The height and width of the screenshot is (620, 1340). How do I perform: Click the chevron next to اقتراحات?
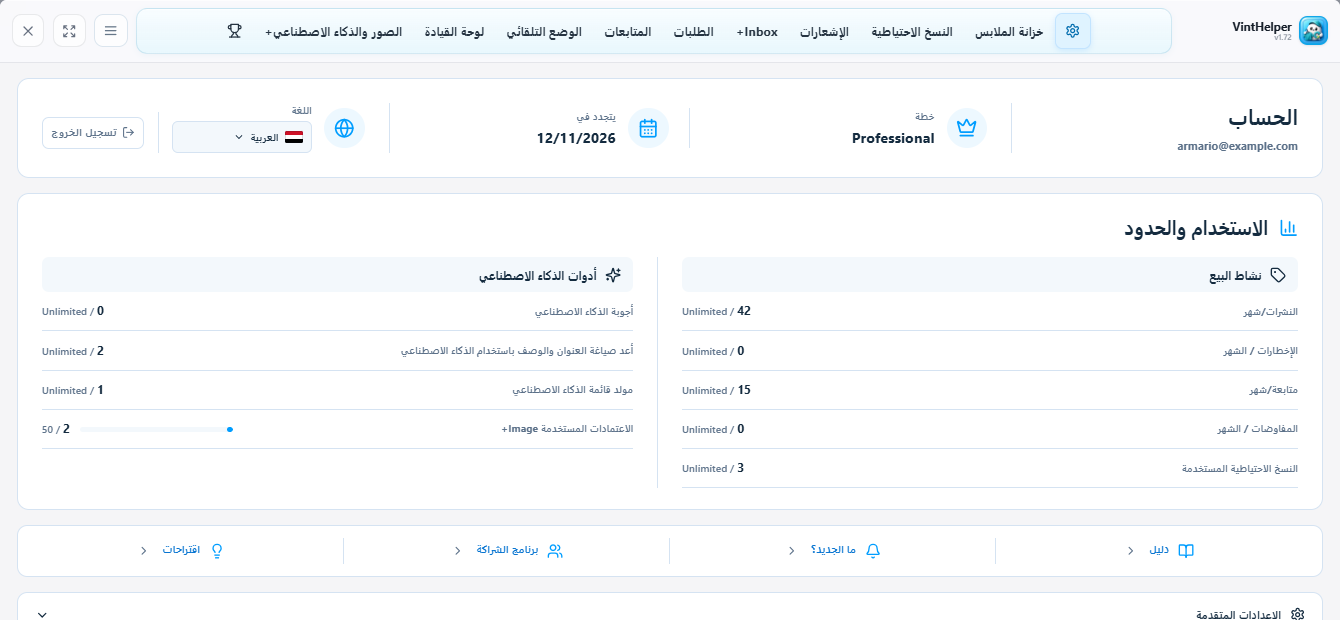(x=143, y=551)
